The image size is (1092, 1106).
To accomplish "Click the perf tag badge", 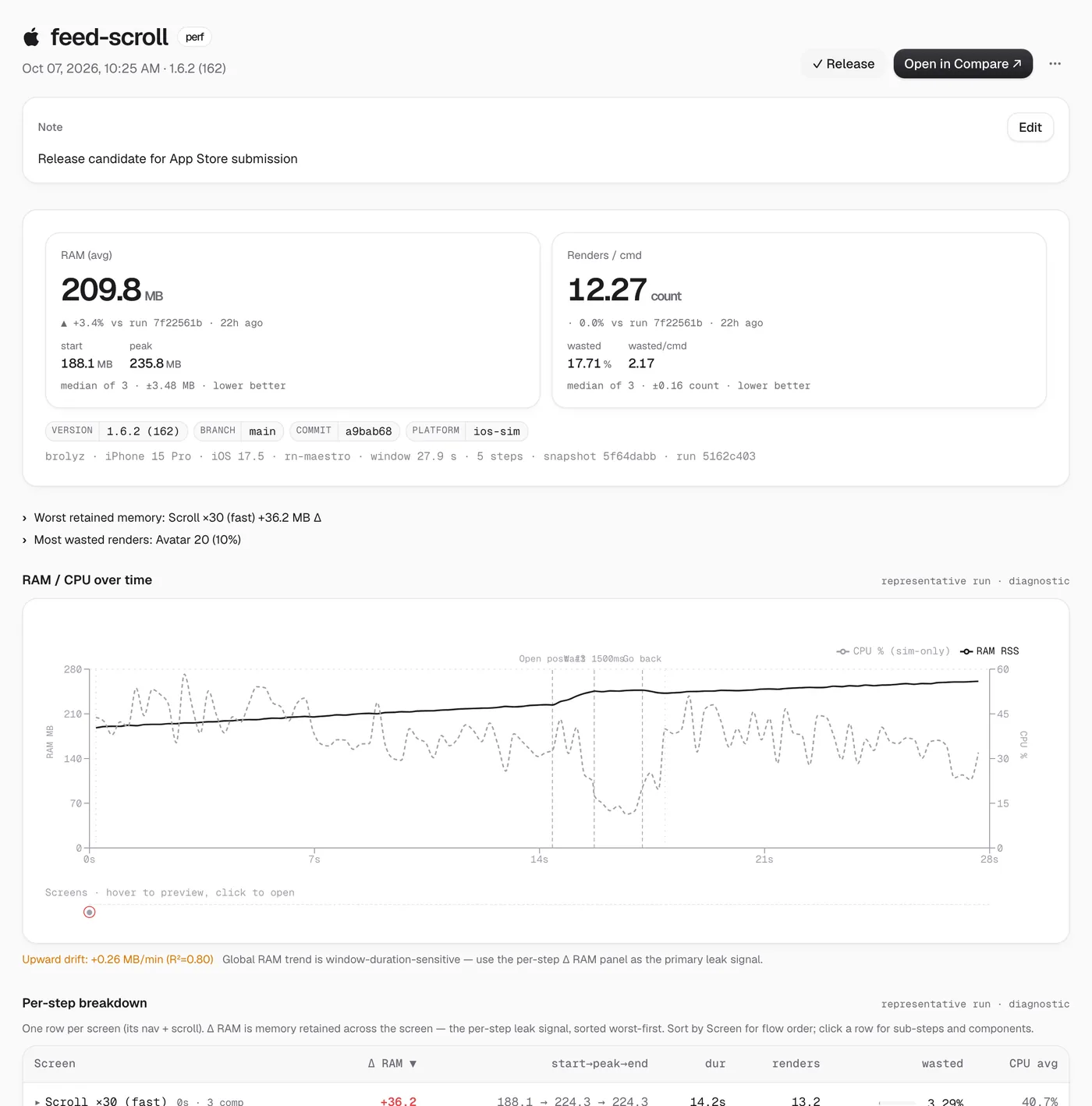I will tap(195, 37).
